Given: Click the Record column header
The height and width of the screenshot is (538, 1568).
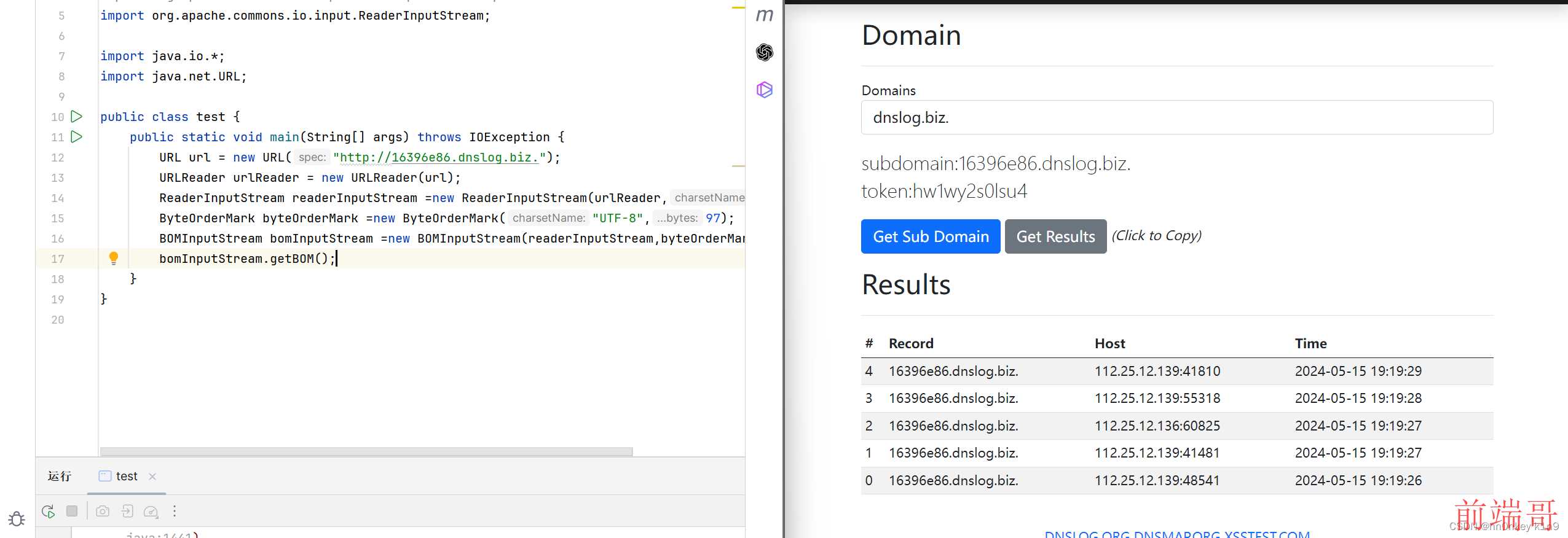Looking at the screenshot, I should 911,343.
